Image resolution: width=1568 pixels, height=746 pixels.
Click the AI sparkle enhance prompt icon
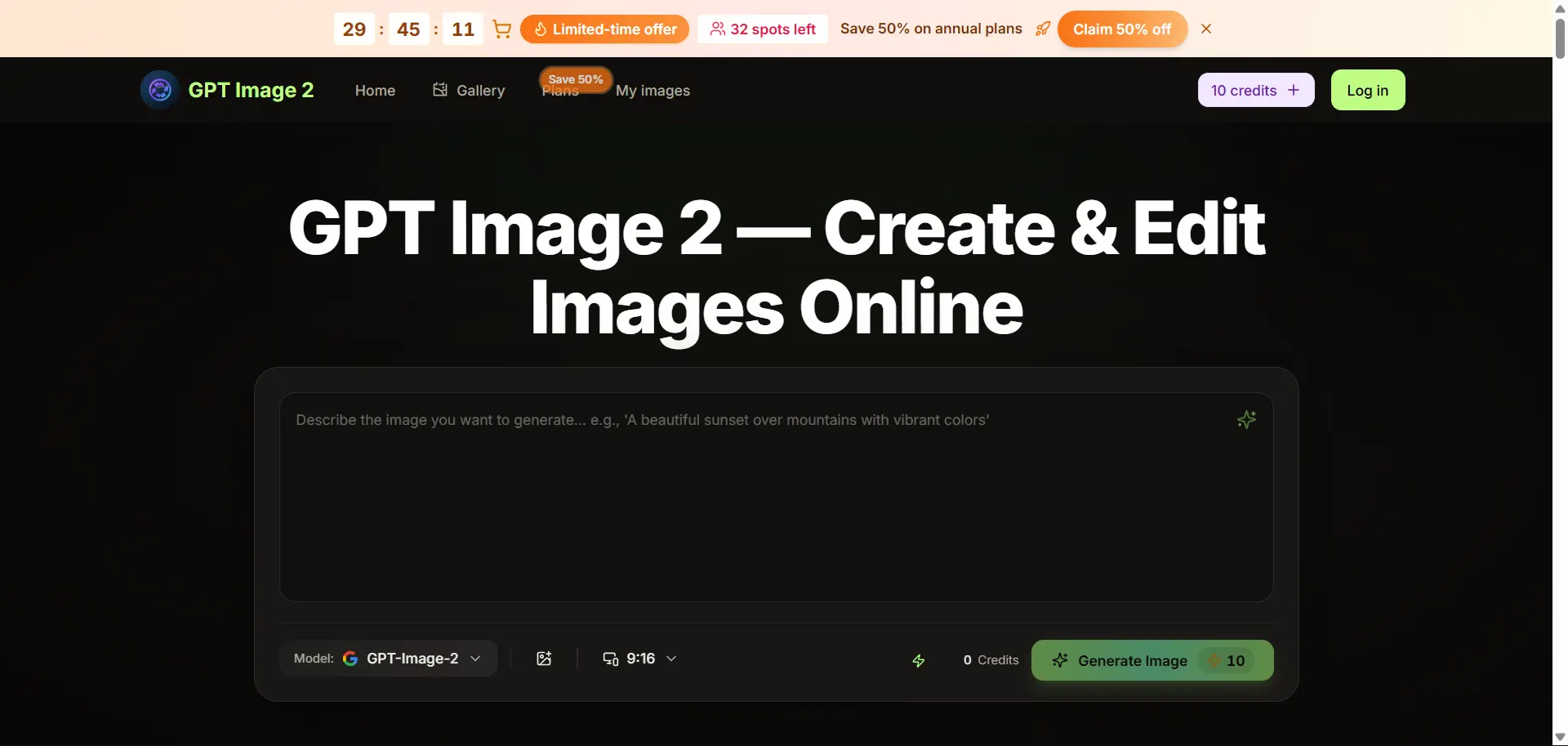click(x=1246, y=420)
